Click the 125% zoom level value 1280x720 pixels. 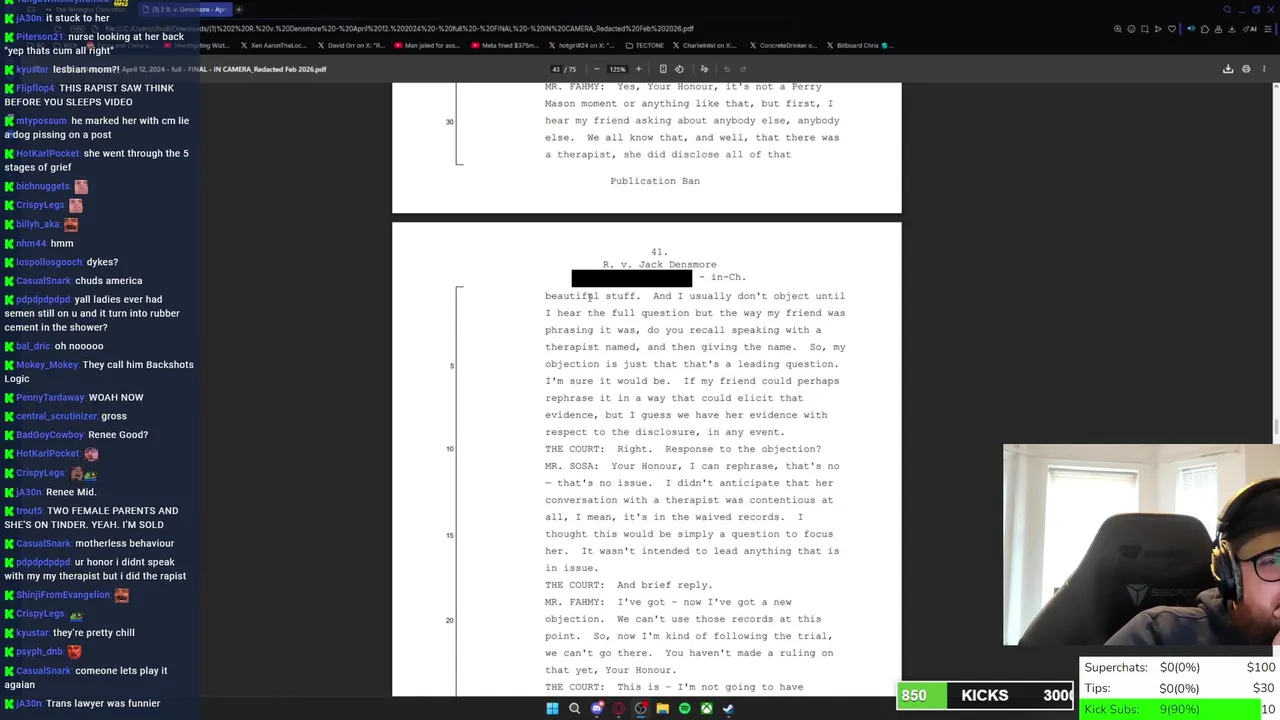click(617, 69)
